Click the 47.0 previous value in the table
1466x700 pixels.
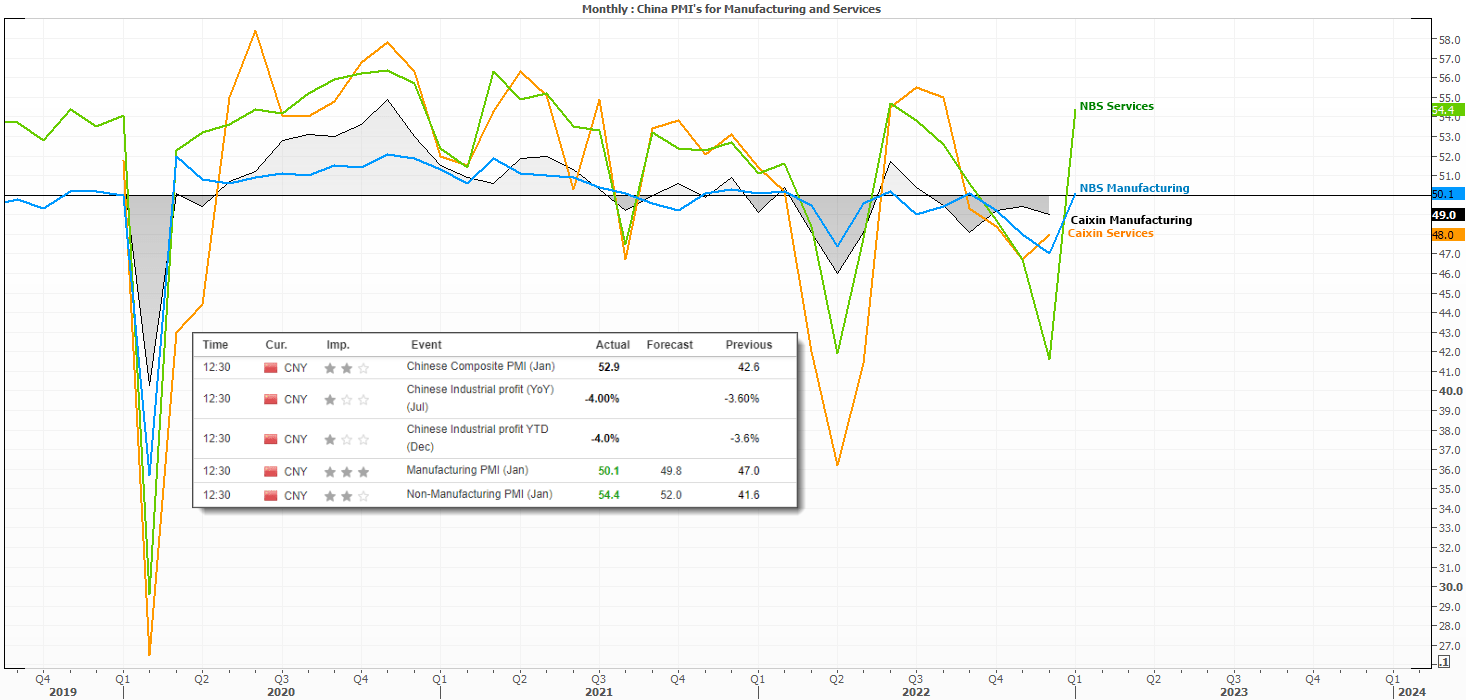pyautogui.click(x=749, y=471)
